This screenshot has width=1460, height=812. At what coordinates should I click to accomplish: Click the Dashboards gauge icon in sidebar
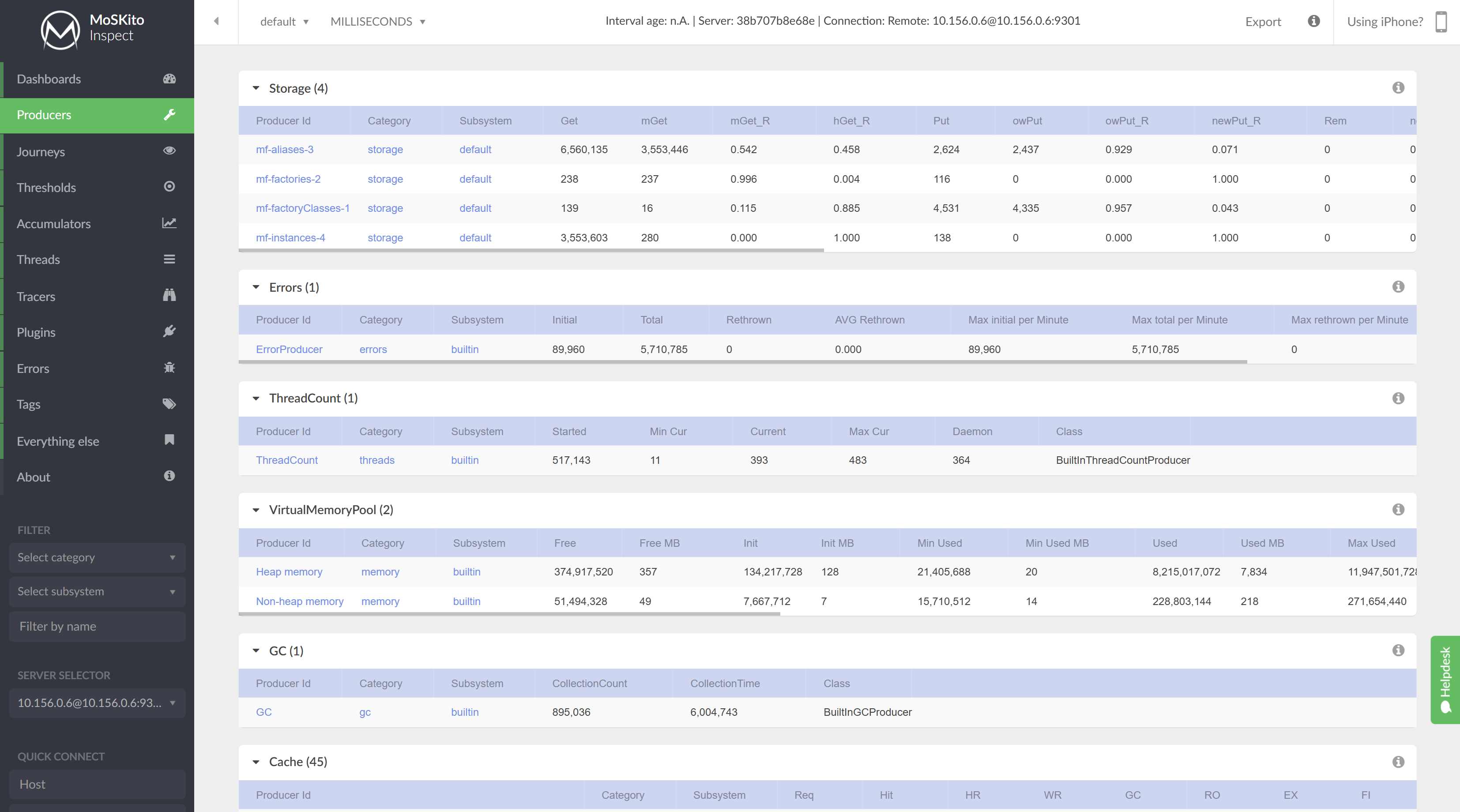(x=169, y=79)
